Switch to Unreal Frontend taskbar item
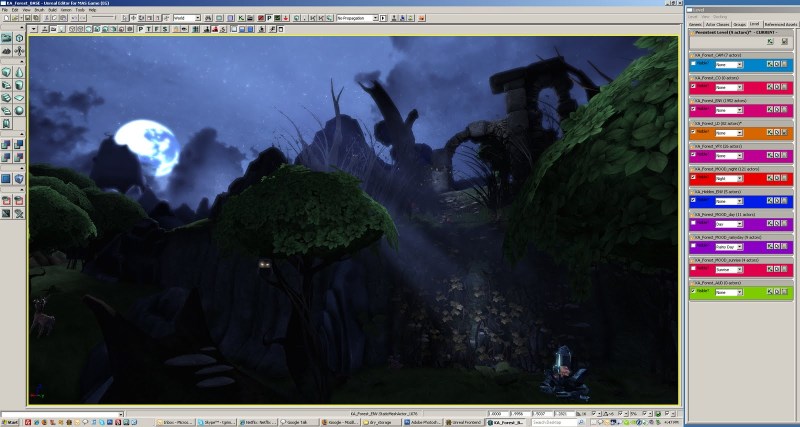800x427 pixels. click(x=463, y=422)
